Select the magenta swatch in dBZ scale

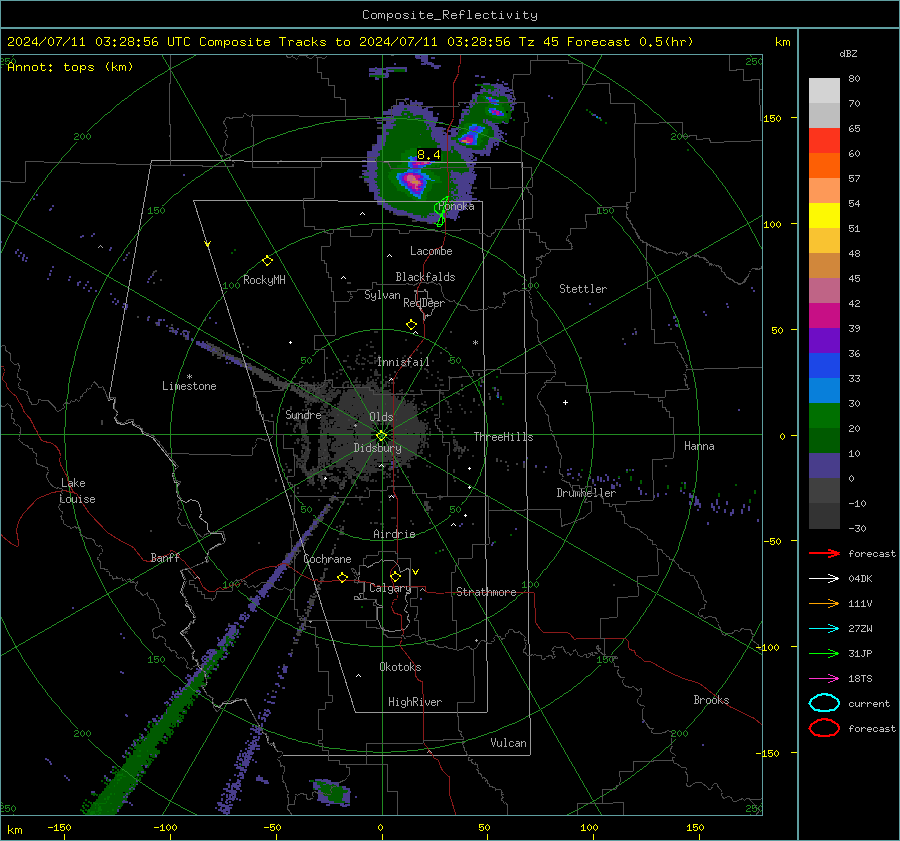point(824,316)
